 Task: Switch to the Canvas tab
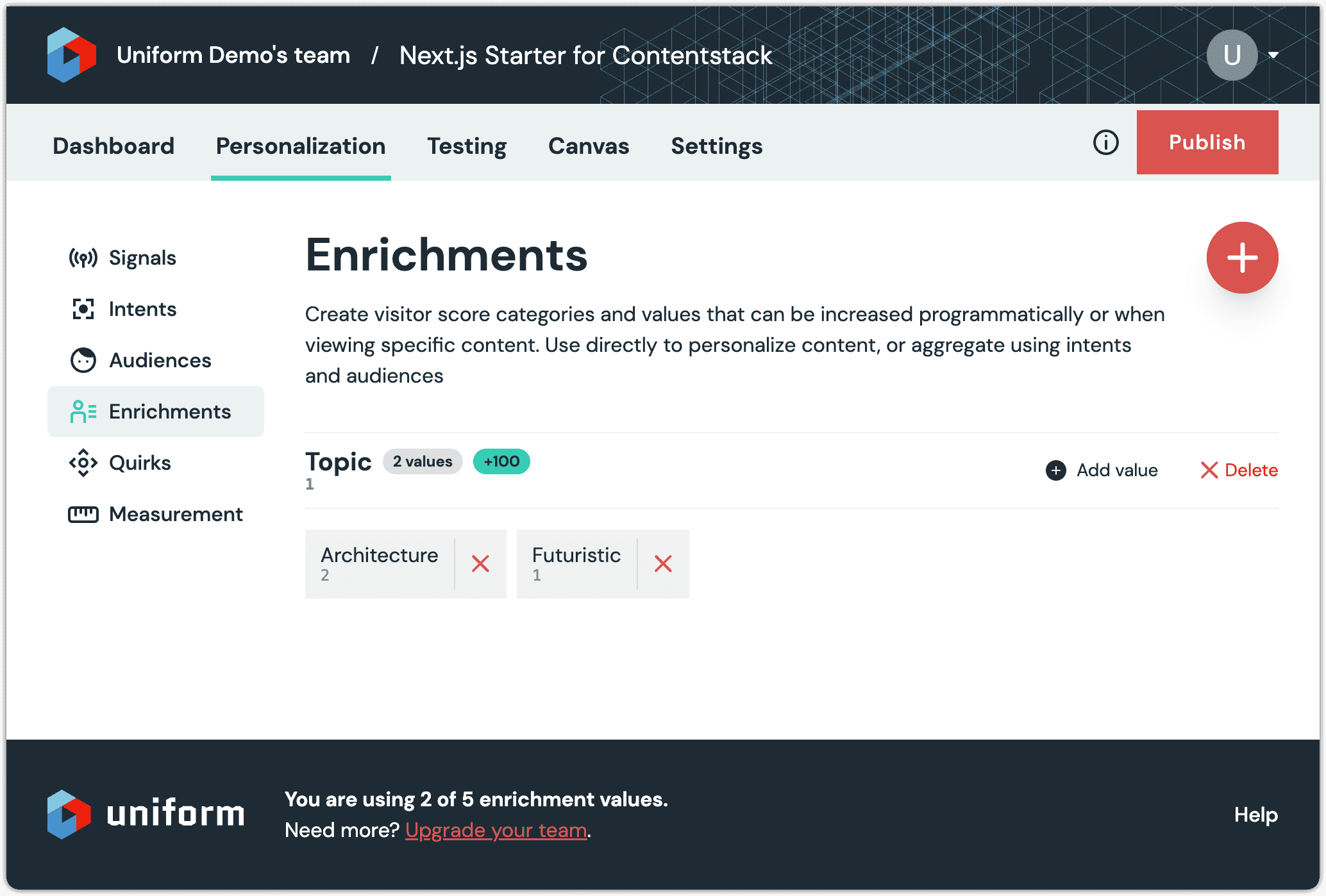point(589,146)
